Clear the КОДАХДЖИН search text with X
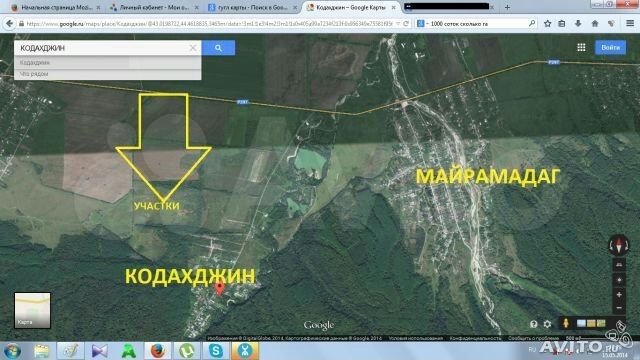Screen dimensions: 640x360 (193, 48)
